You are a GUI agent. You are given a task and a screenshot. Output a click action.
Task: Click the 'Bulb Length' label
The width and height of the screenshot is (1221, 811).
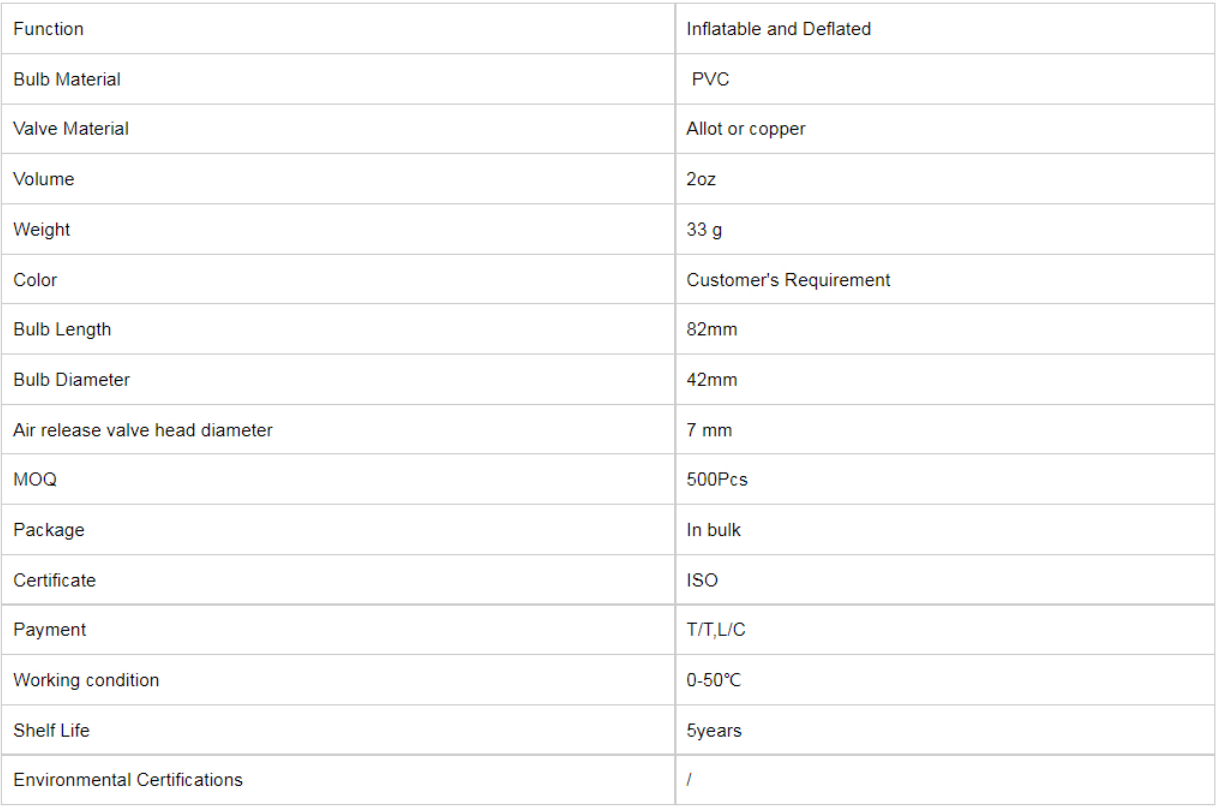(62, 329)
